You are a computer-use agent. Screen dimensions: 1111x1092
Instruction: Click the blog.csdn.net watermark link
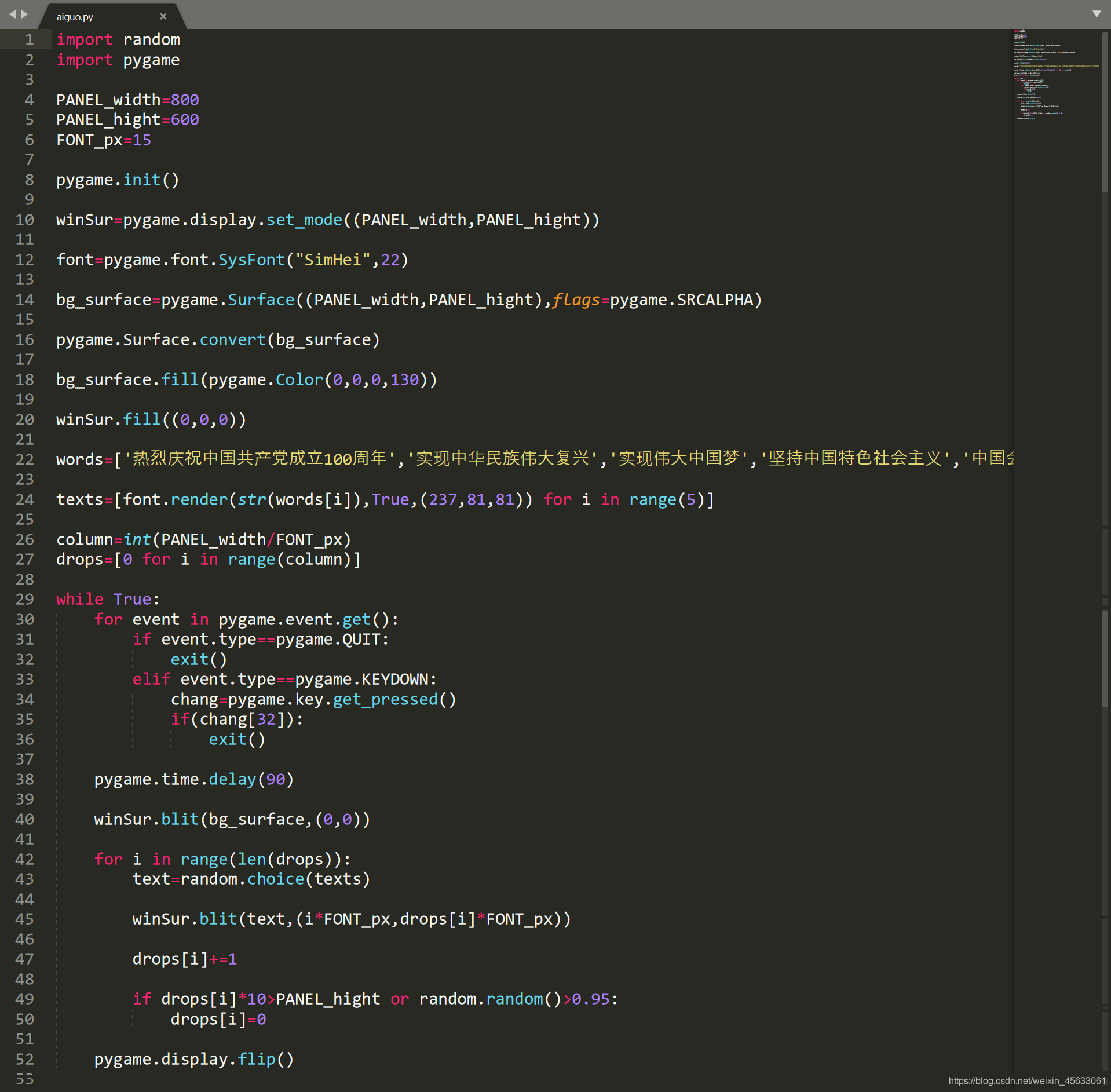pos(1027,1080)
